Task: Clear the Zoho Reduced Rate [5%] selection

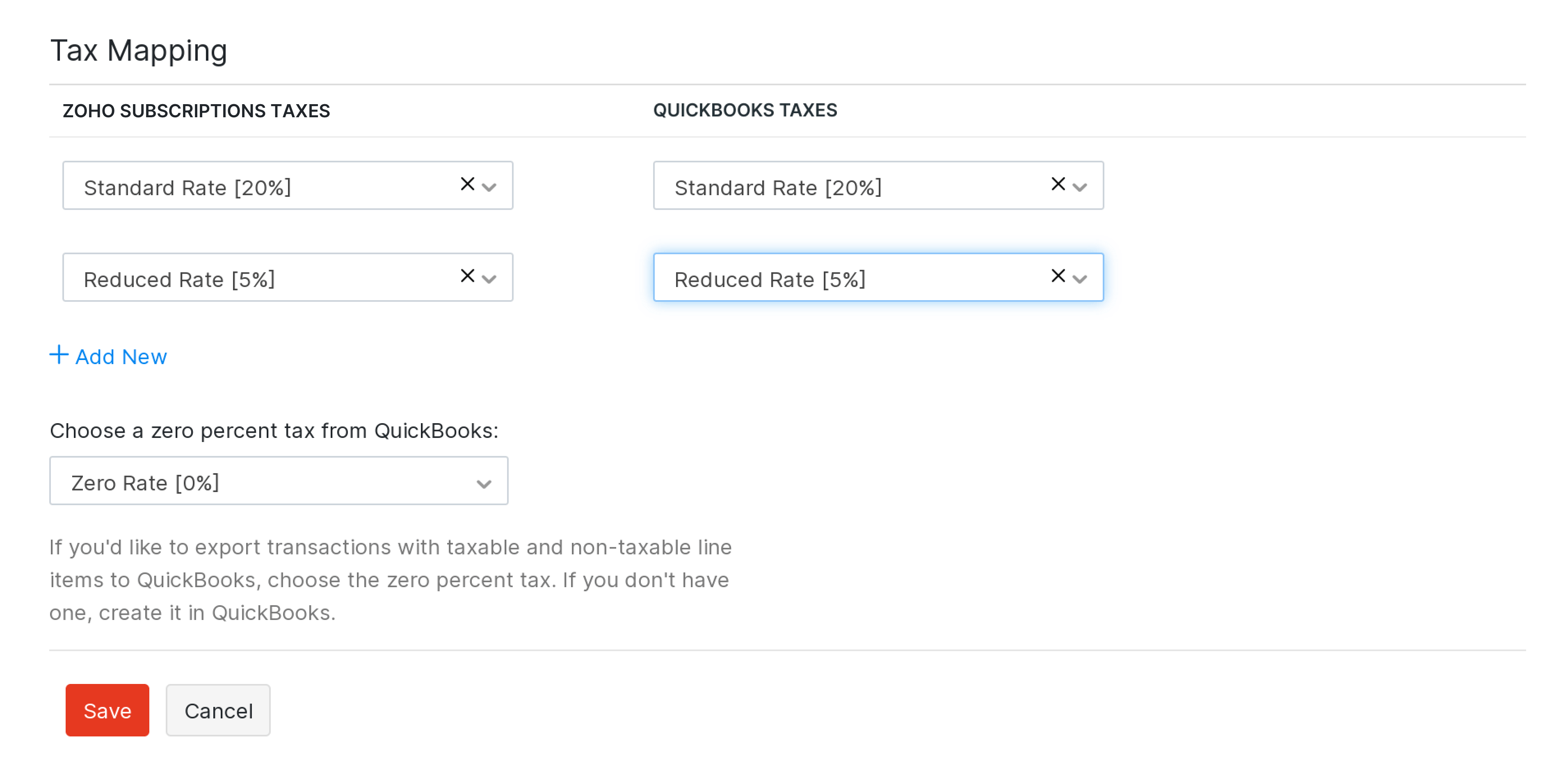Action: 467,276
